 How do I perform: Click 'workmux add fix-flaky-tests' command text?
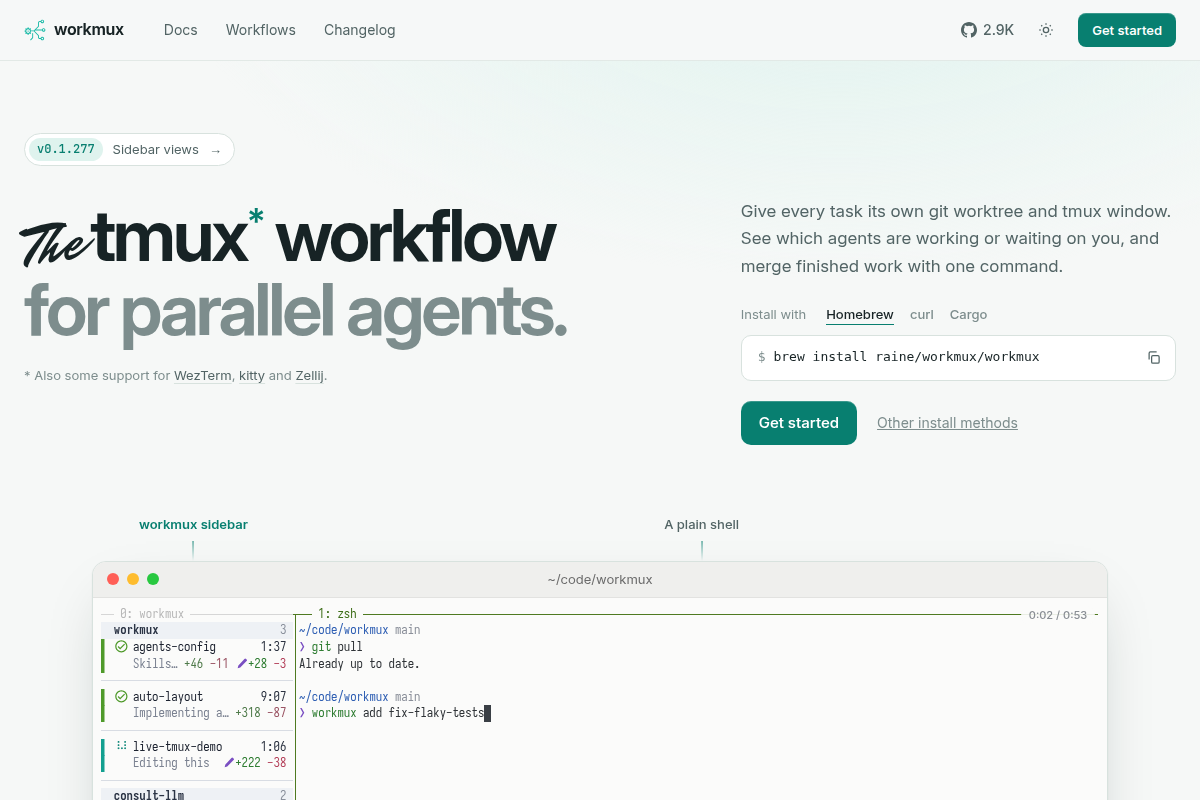pyautogui.click(x=397, y=713)
